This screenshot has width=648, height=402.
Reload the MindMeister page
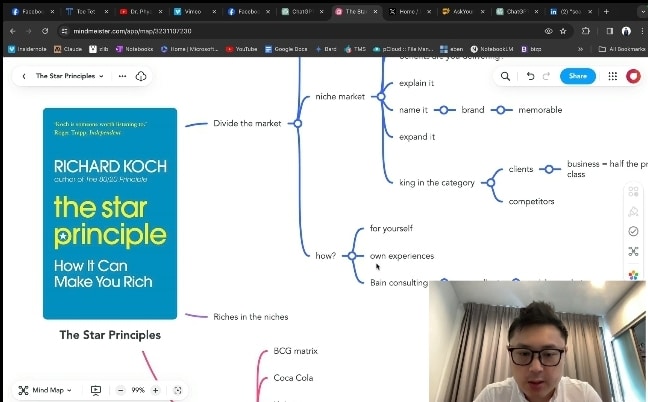tap(45, 31)
